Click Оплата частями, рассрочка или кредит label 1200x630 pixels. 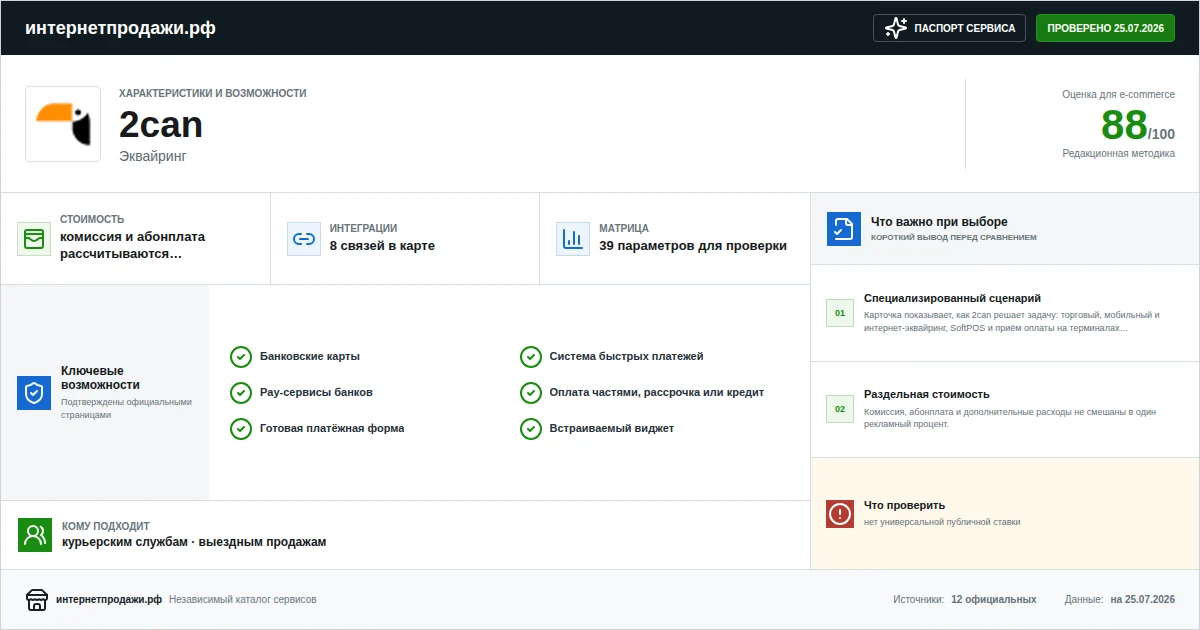coord(657,393)
